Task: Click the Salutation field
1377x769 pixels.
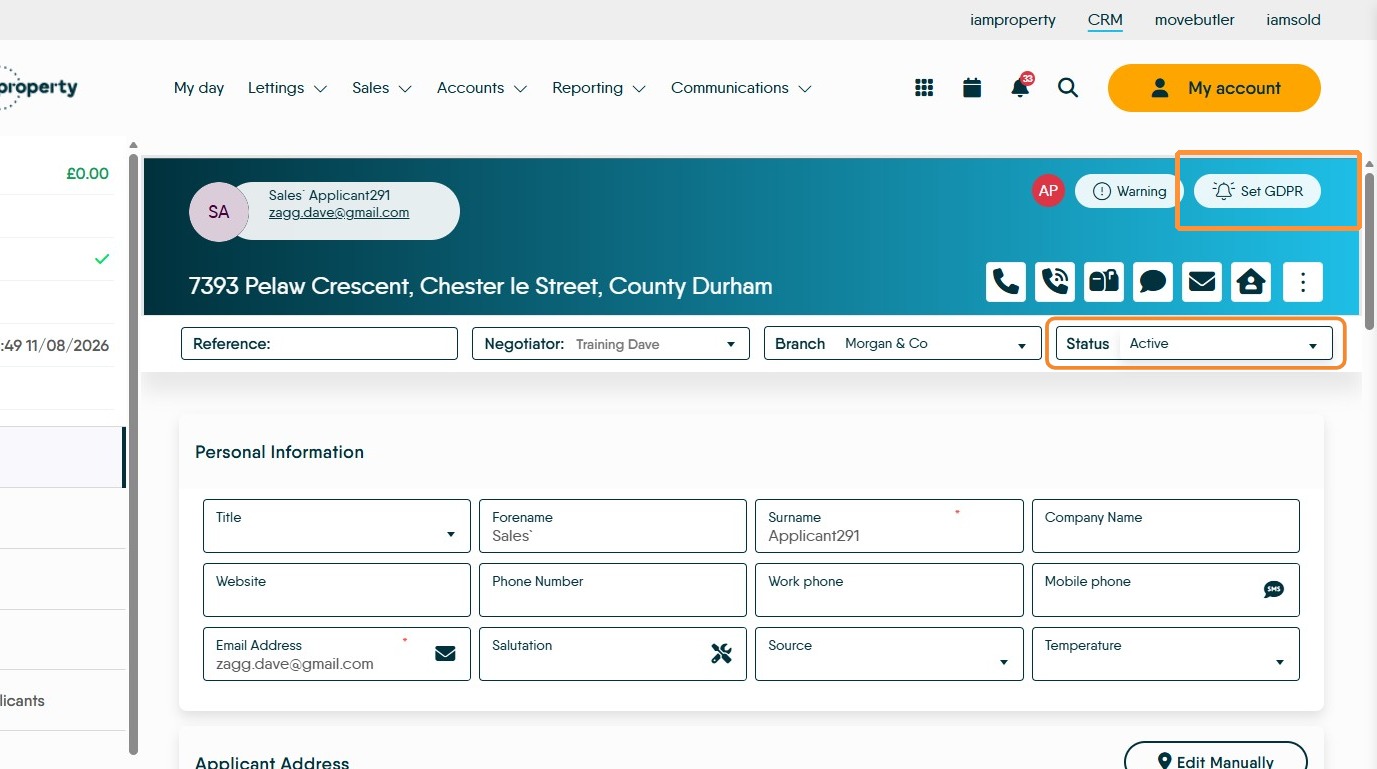Action: (x=613, y=654)
